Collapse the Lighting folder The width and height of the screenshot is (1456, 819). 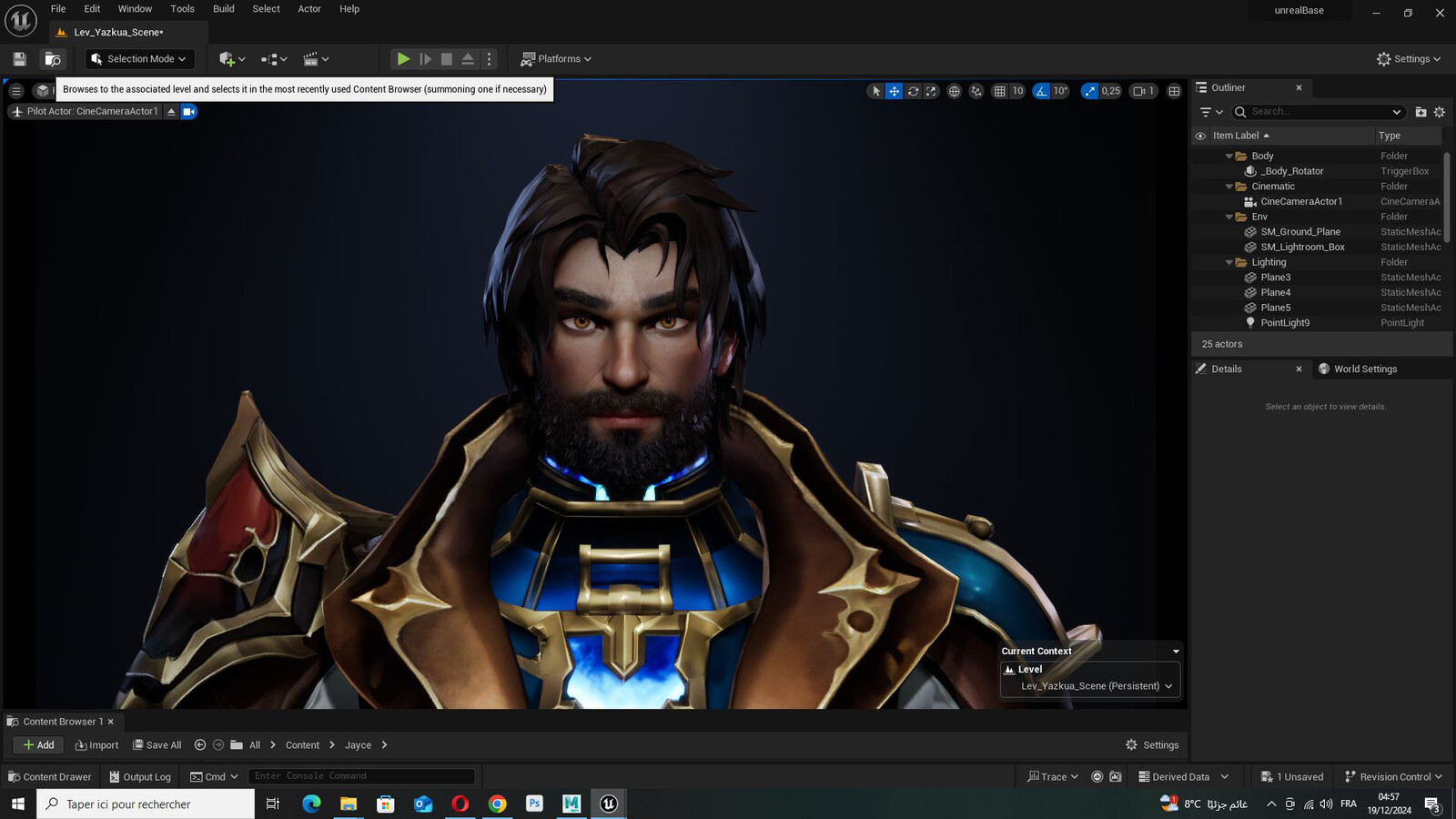click(x=1229, y=262)
